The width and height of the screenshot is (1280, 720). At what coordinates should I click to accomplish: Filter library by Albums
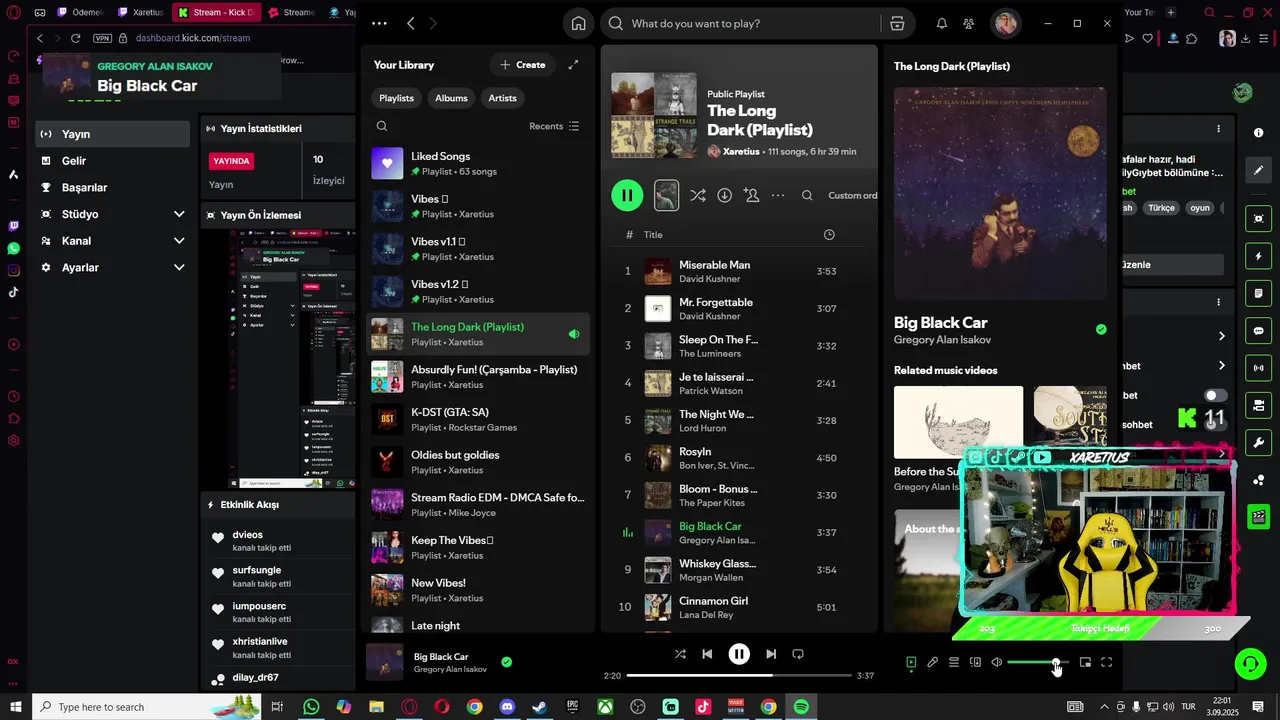pos(451,98)
